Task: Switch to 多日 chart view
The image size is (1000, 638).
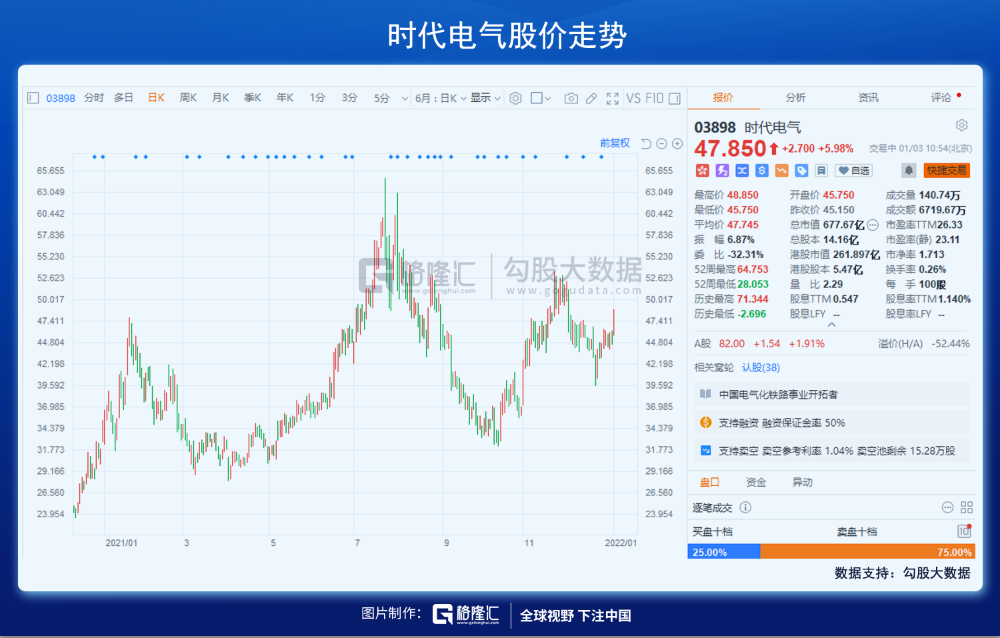Action: point(124,98)
